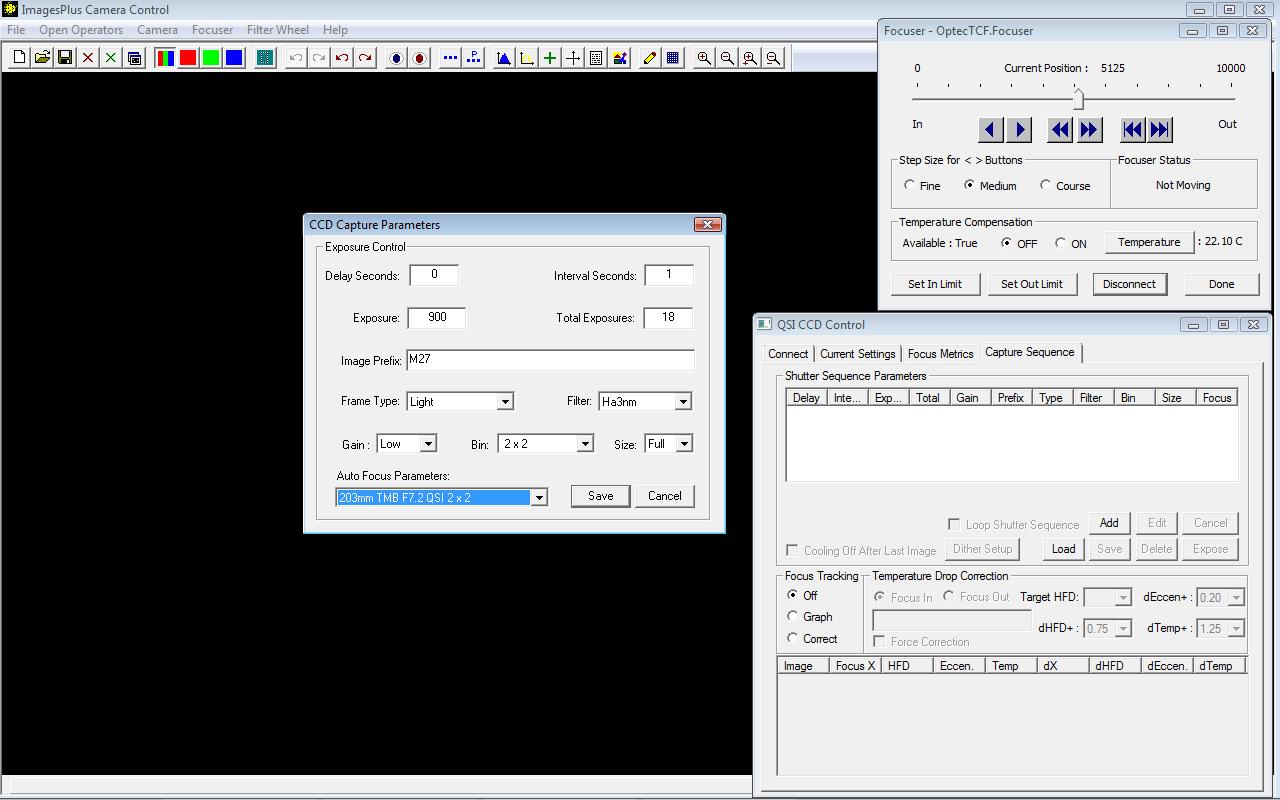Viewport: 1280px width, 800px height.
Task: Select Correct focus tracking option
Action: pyautogui.click(x=793, y=638)
